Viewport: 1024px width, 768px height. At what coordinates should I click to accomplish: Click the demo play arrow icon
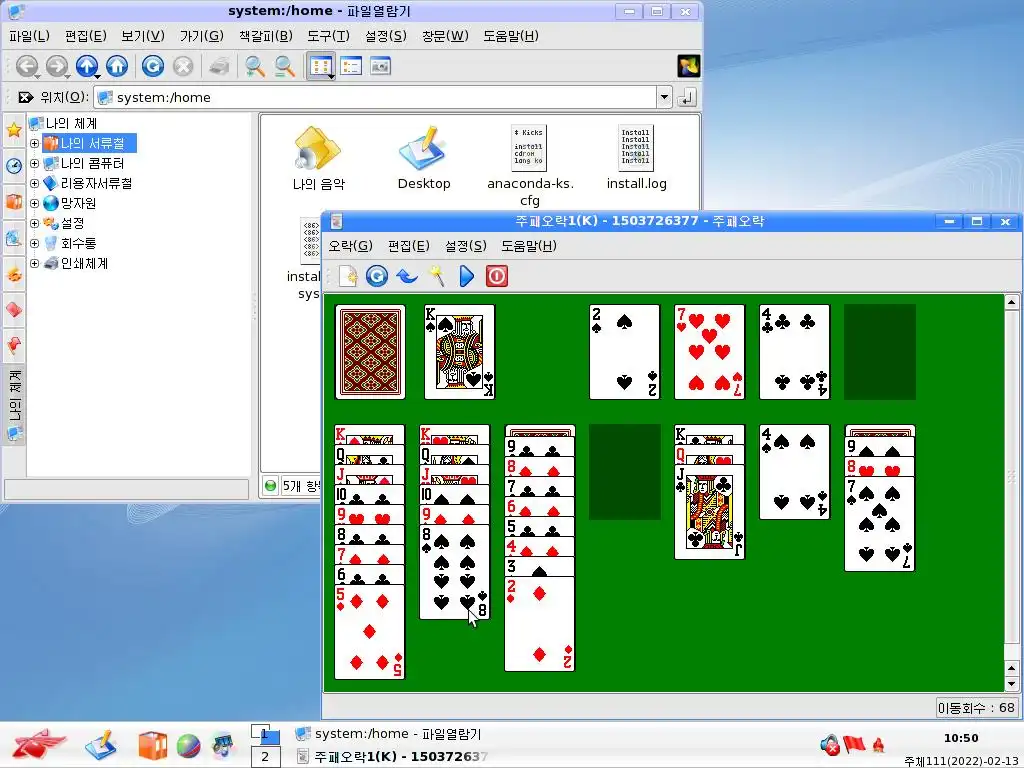(466, 276)
